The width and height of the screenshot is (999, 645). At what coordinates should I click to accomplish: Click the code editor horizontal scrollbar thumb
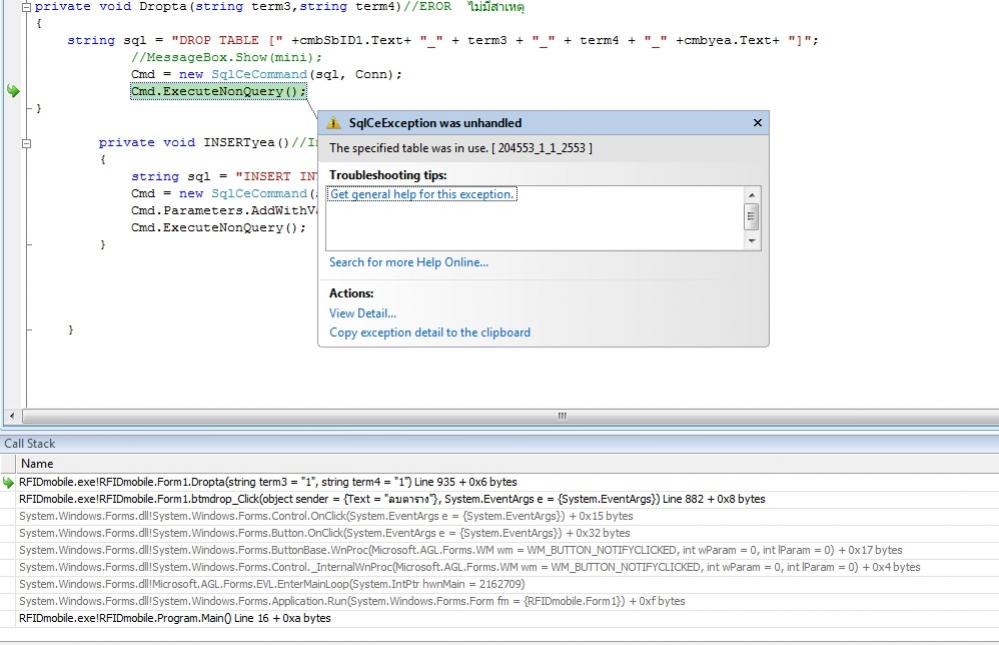tap(562, 416)
